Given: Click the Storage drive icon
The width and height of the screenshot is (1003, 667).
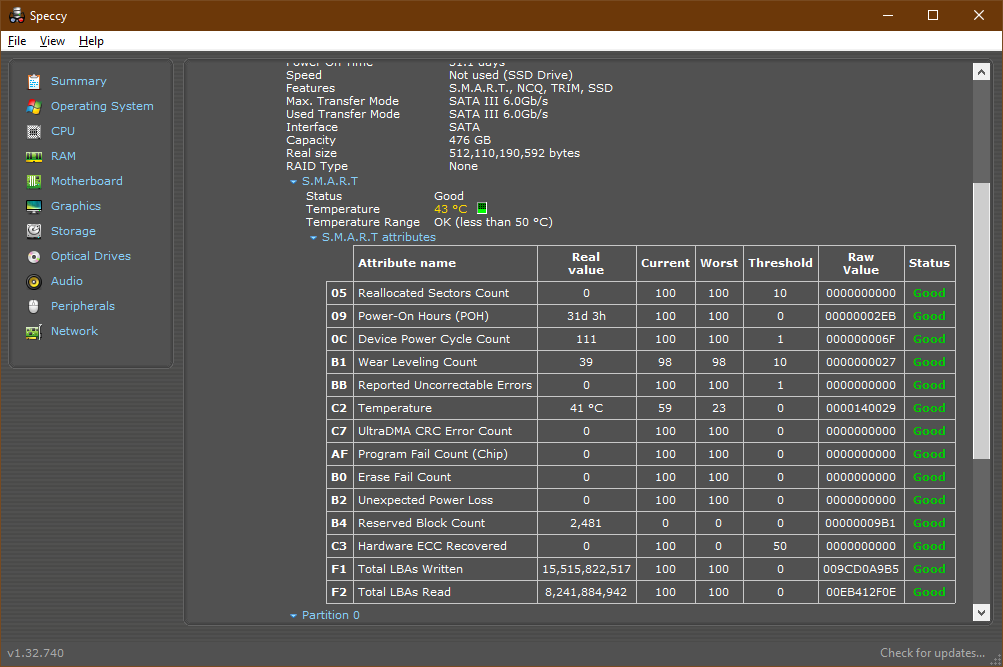Looking at the screenshot, I should click(x=34, y=231).
